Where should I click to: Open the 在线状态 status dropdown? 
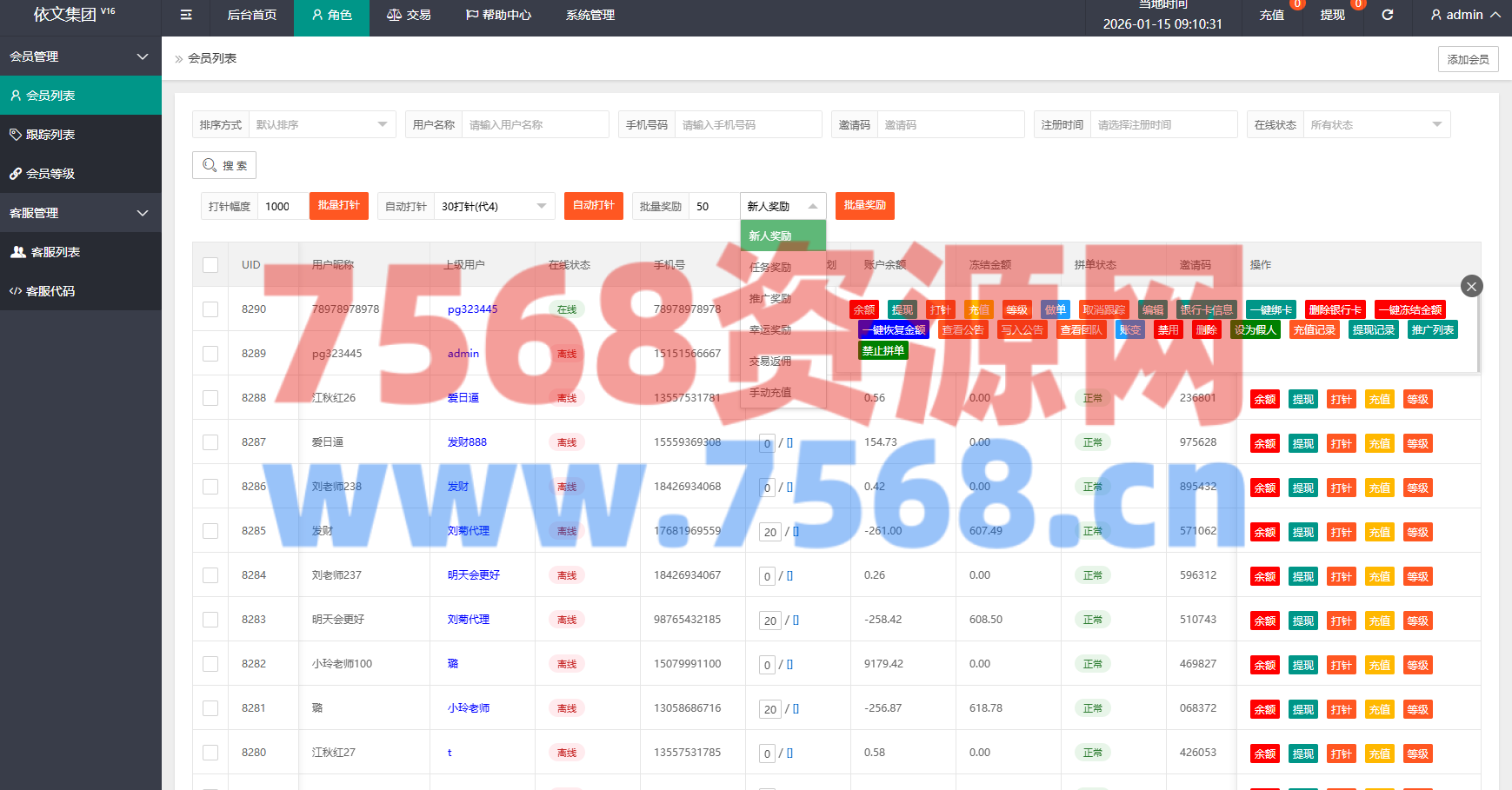click(x=1375, y=125)
